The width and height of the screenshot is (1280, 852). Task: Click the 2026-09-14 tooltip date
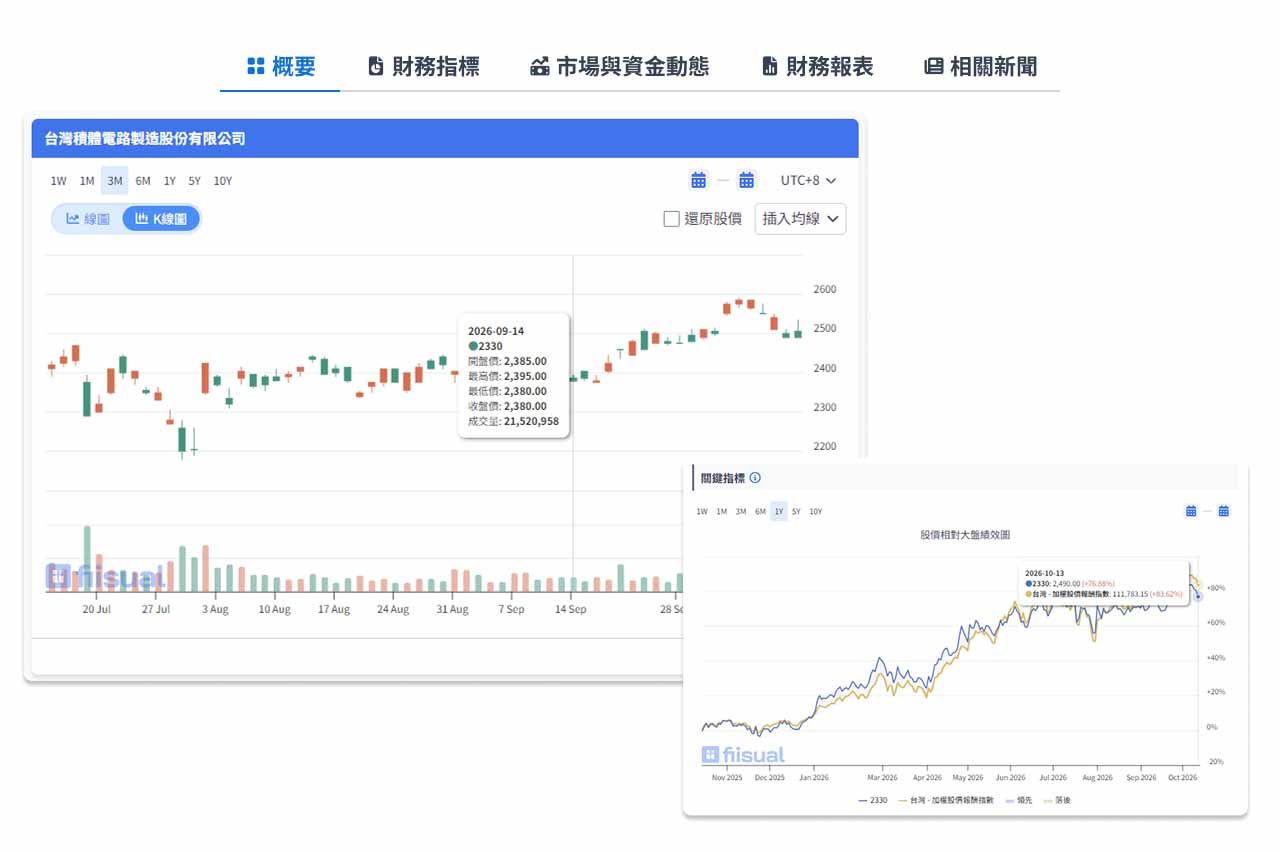coord(496,331)
